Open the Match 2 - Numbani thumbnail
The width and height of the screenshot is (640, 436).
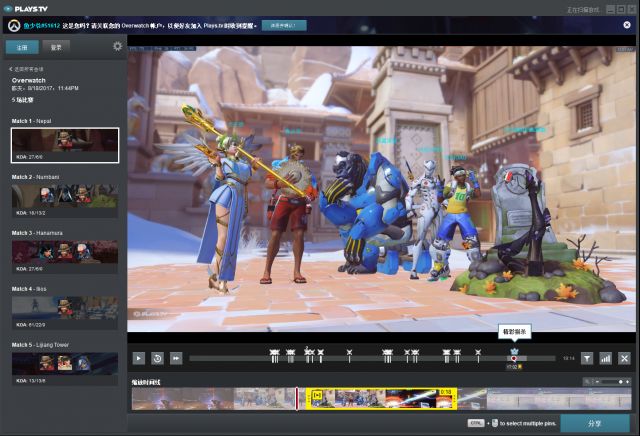[x=65, y=201]
